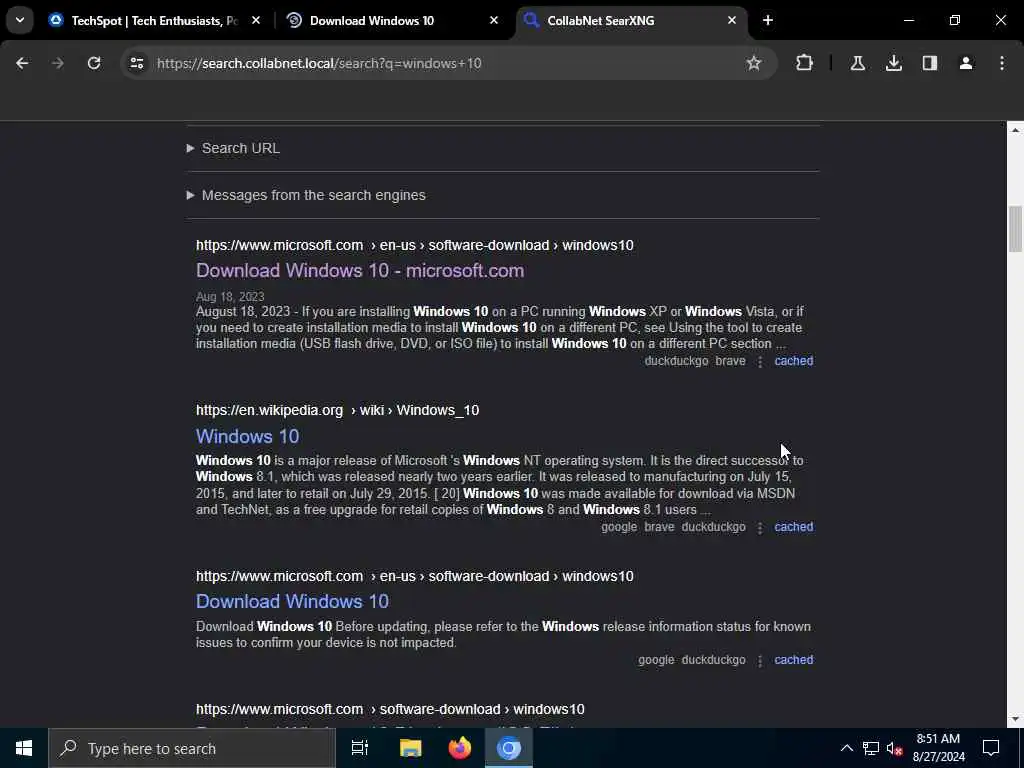Open File Explorer from the taskbar

[410, 748]
